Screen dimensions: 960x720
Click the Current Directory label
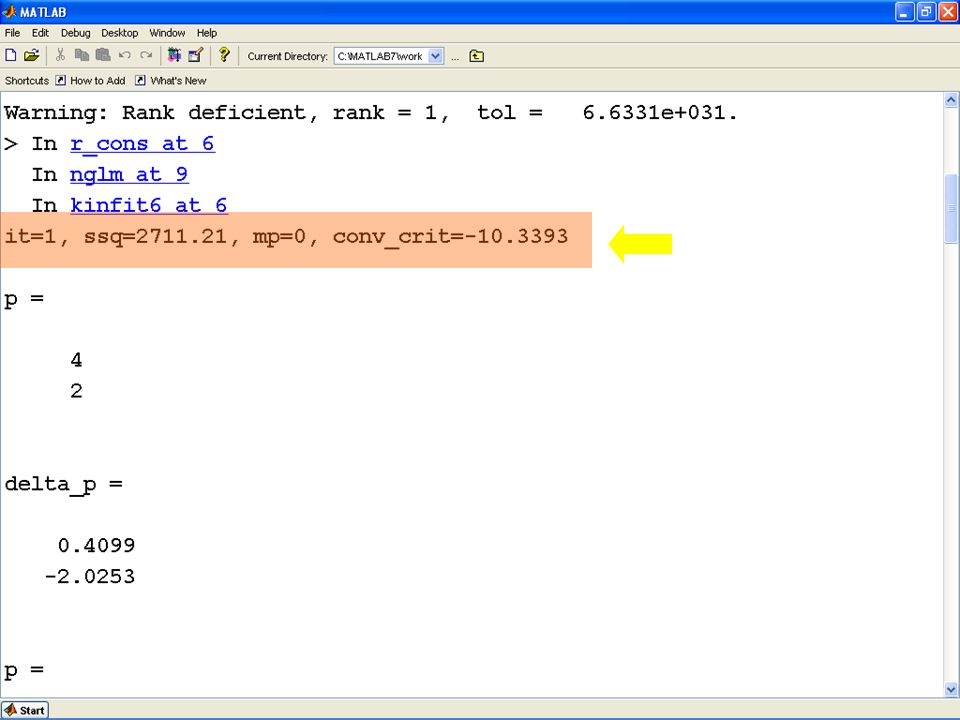click(288, 56)
